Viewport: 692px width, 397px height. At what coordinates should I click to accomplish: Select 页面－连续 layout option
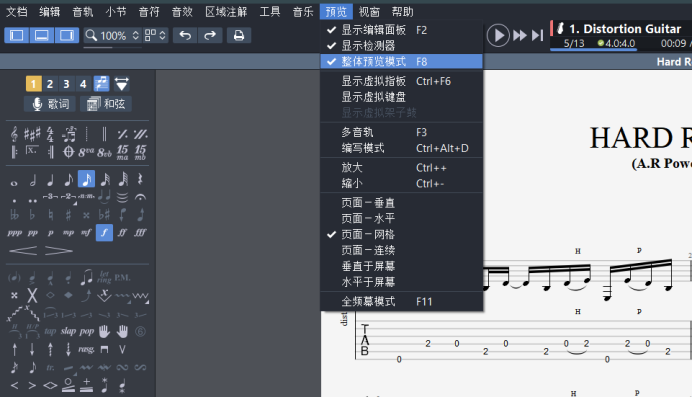pos(402,250)
